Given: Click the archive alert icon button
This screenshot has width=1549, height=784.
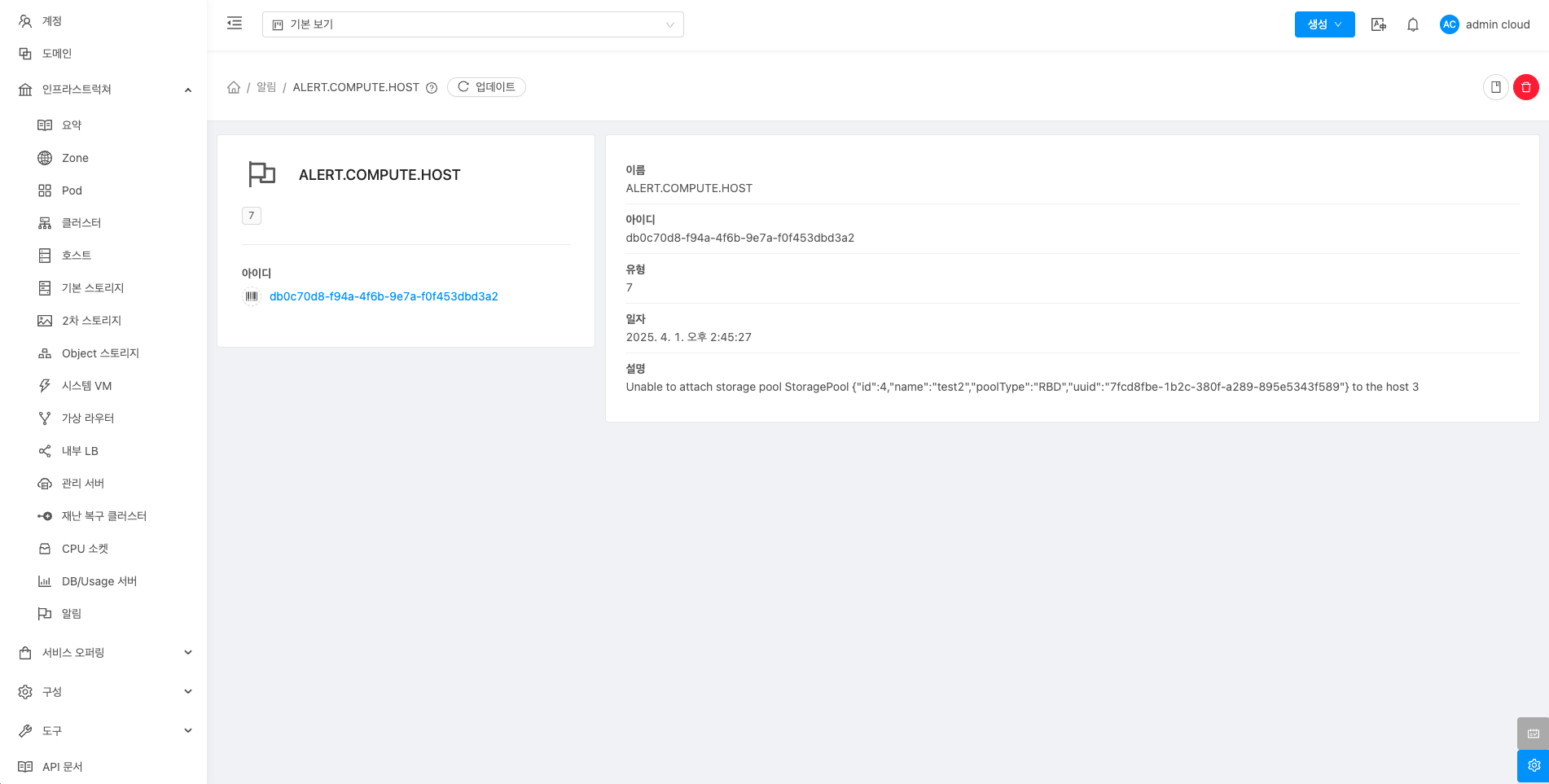Looking at the screenshot, I should (x=1495, y=87).
